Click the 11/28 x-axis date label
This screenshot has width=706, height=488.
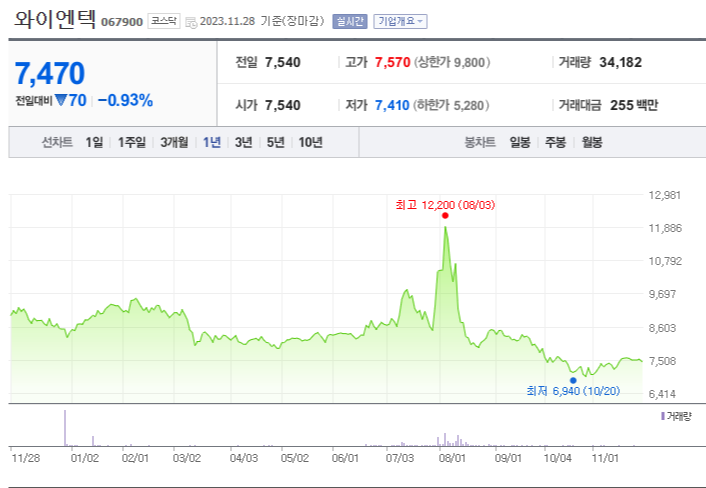pyautogui.click(x=26, y=458)
